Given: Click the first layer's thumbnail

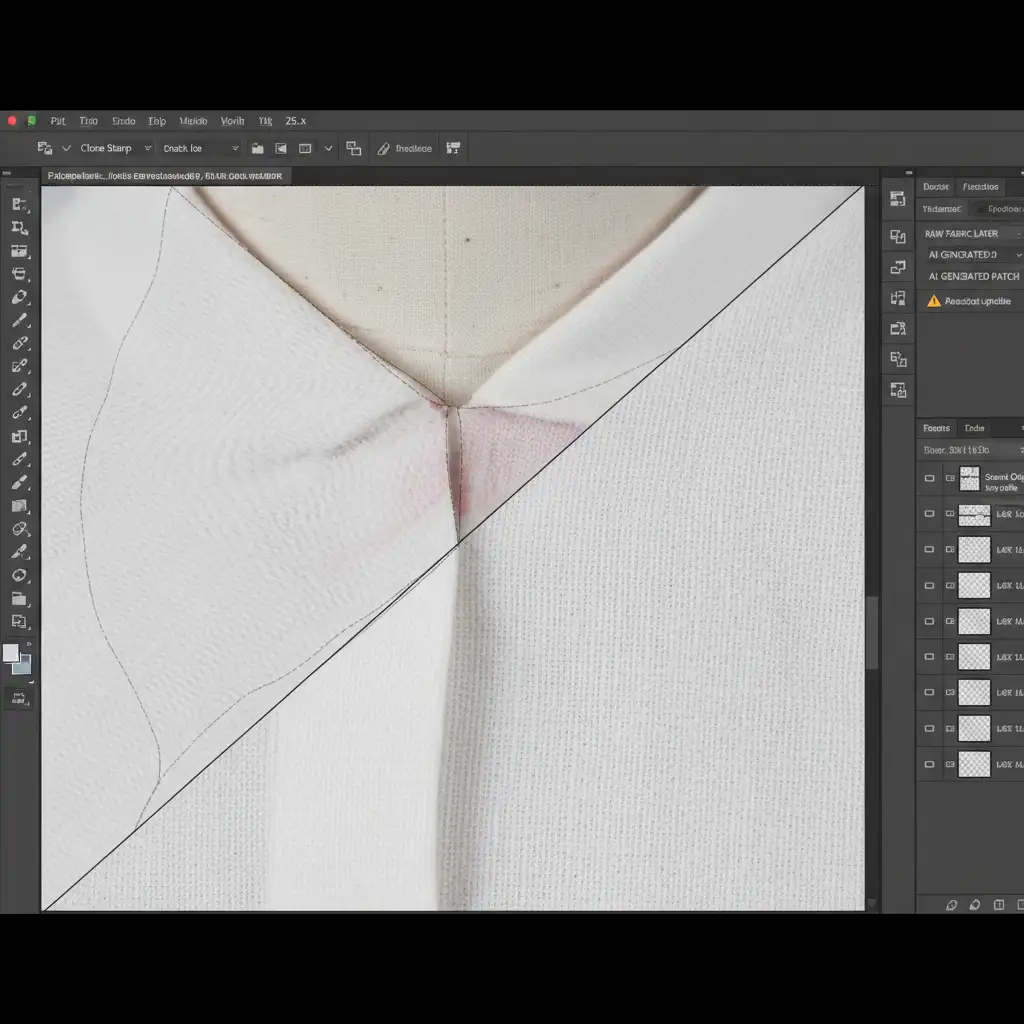Looking at the screenshot, I should pos(969,479).
